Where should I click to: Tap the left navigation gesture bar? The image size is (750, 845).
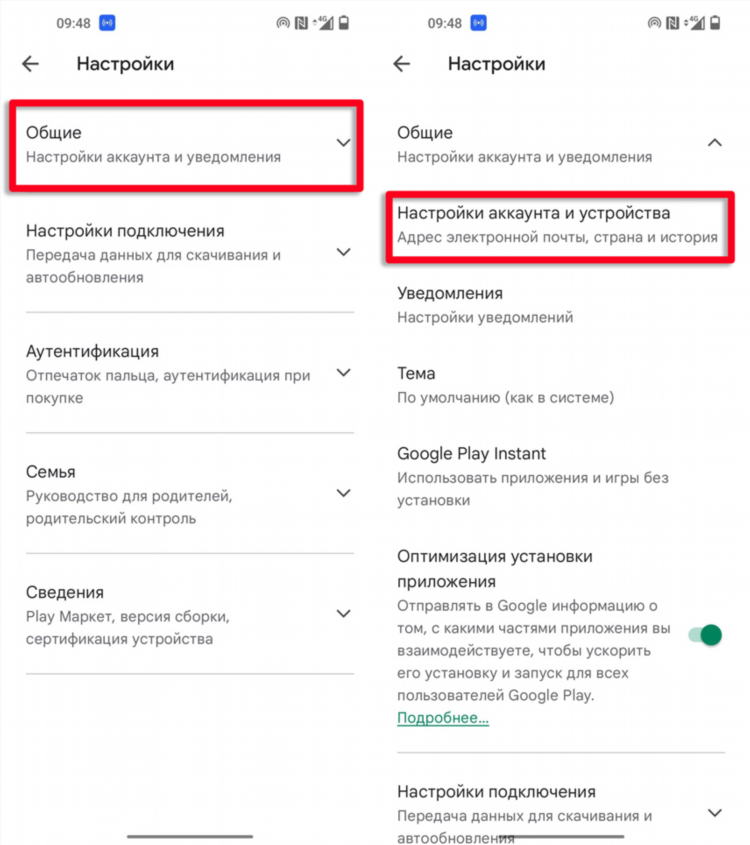(x=190, y=836)
